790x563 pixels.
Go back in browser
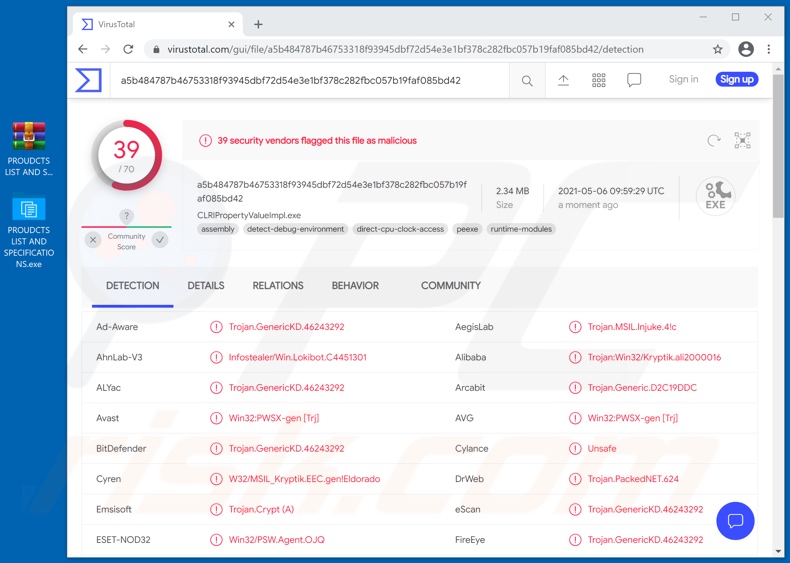pyautogui.click(x=83, y=49)
